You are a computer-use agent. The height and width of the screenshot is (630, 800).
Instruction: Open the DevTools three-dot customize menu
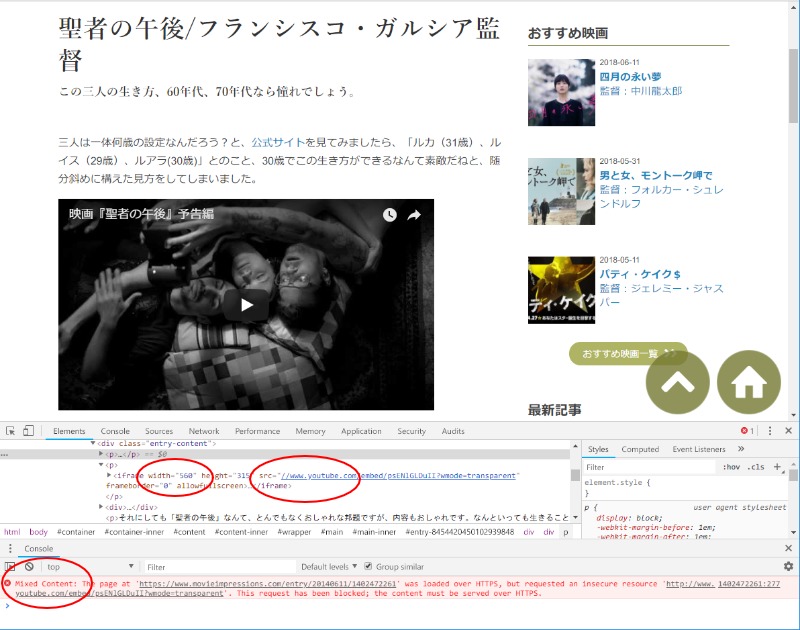click(770, 431)
